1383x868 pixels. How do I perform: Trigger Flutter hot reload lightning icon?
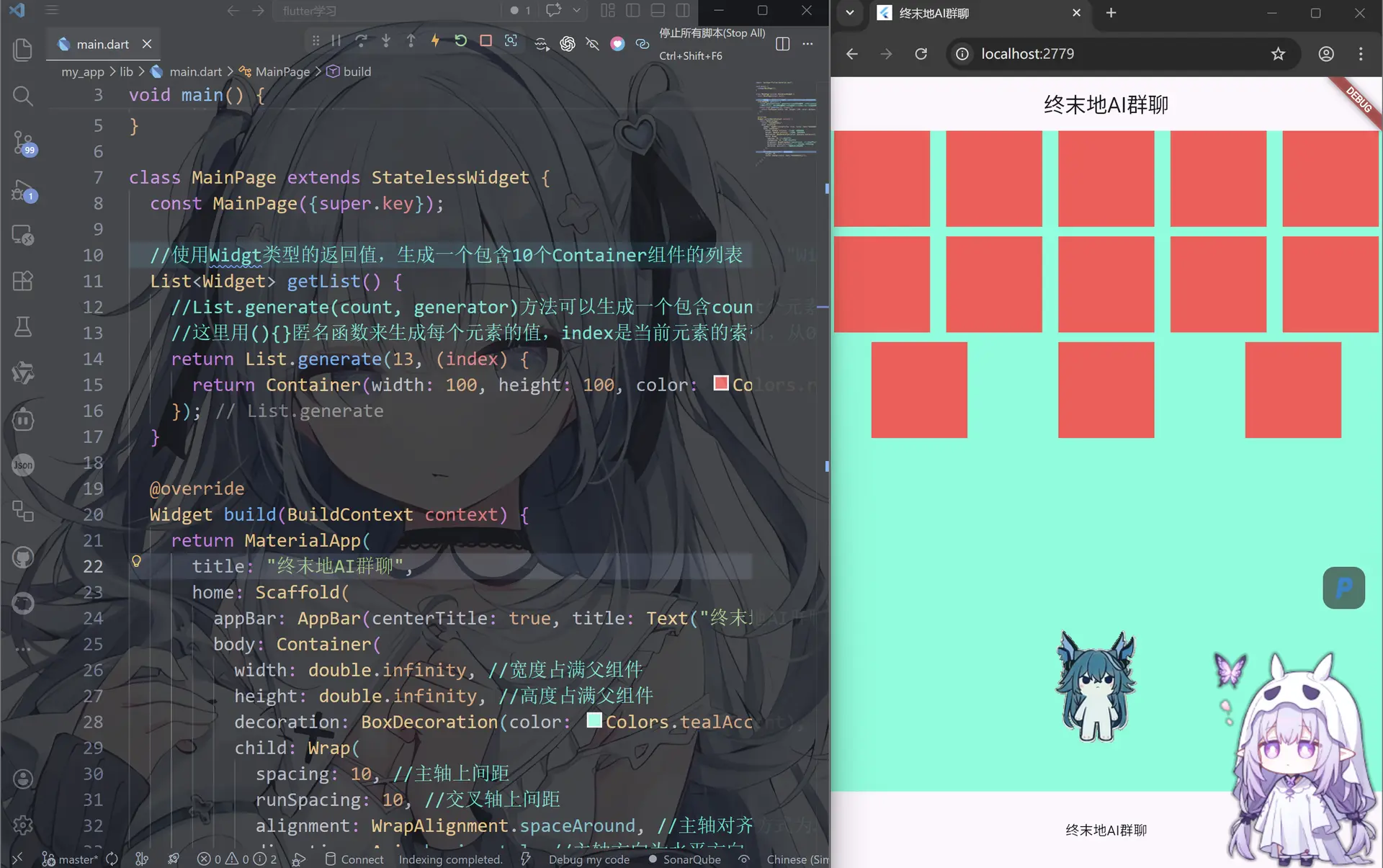click(436, 41)
